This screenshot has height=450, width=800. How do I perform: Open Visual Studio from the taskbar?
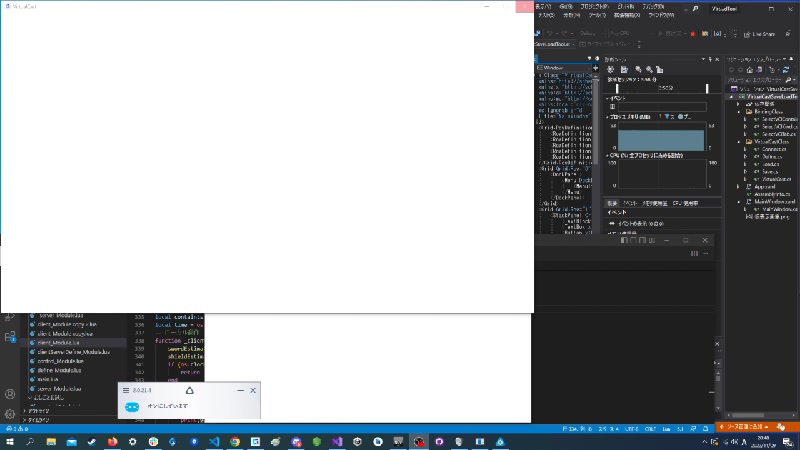pos(337,442)
